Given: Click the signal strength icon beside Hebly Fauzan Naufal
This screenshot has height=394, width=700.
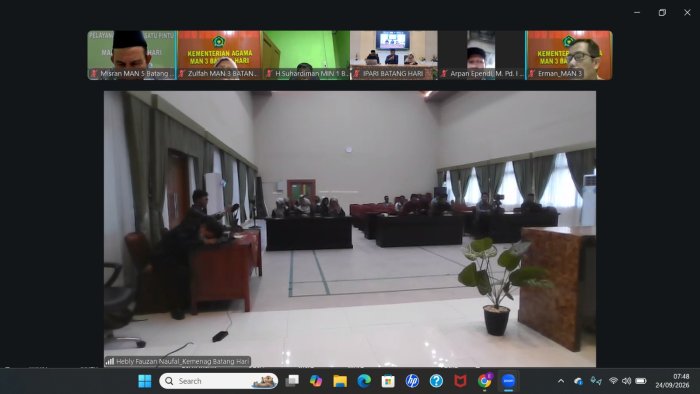Looking at the screenshot, I should (110, 361).
